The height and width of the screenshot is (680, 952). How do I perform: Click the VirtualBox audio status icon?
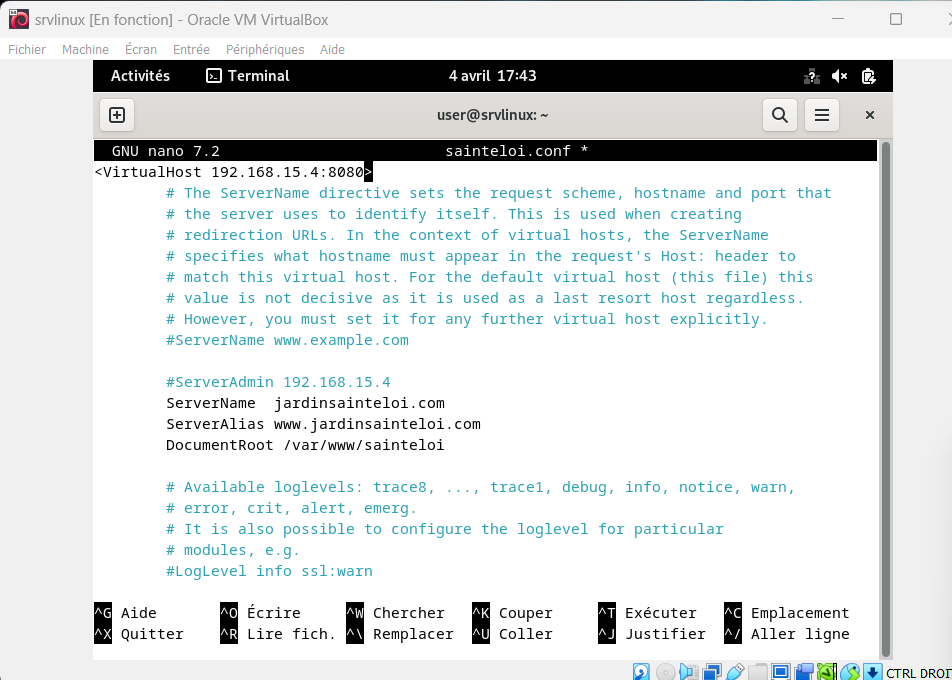point(689,671)
